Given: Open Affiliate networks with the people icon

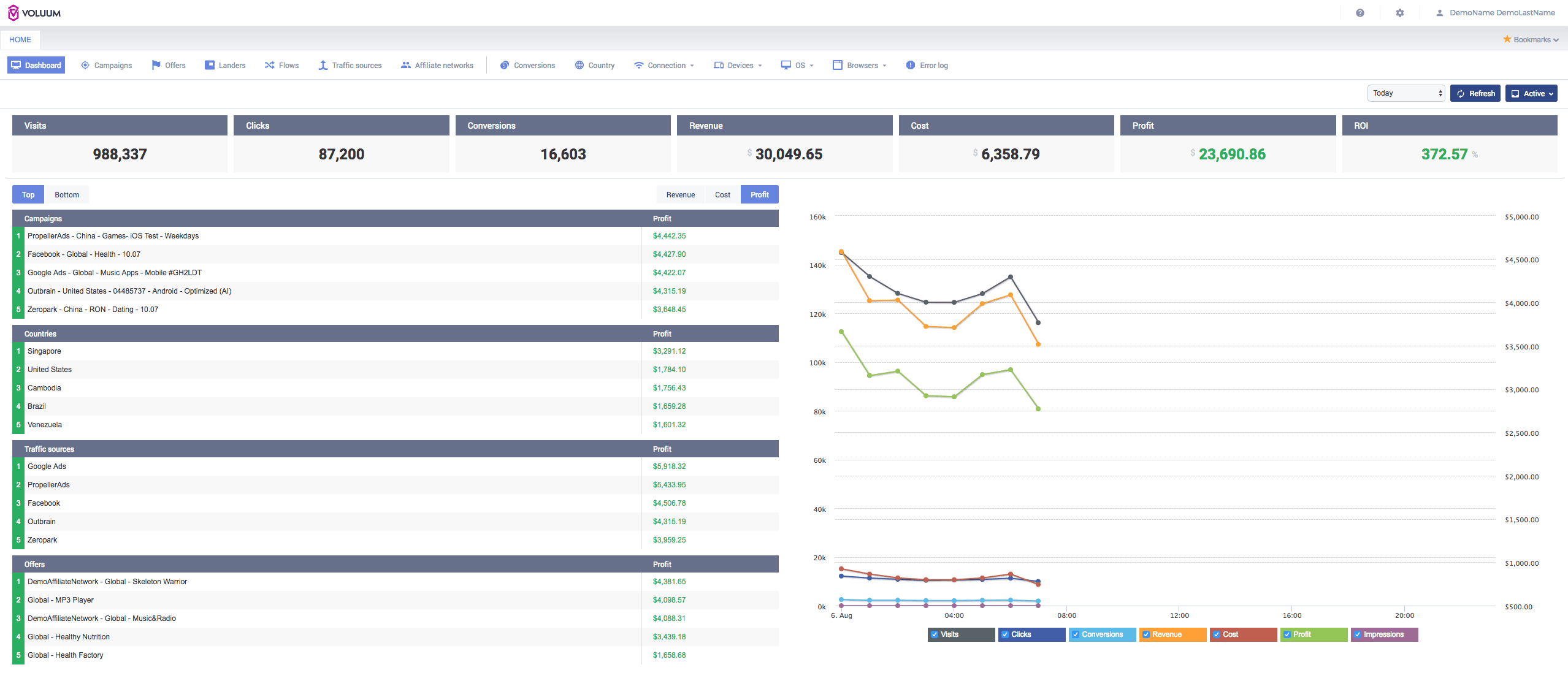Looking at the screenshot, I should [x=405, y=65].
